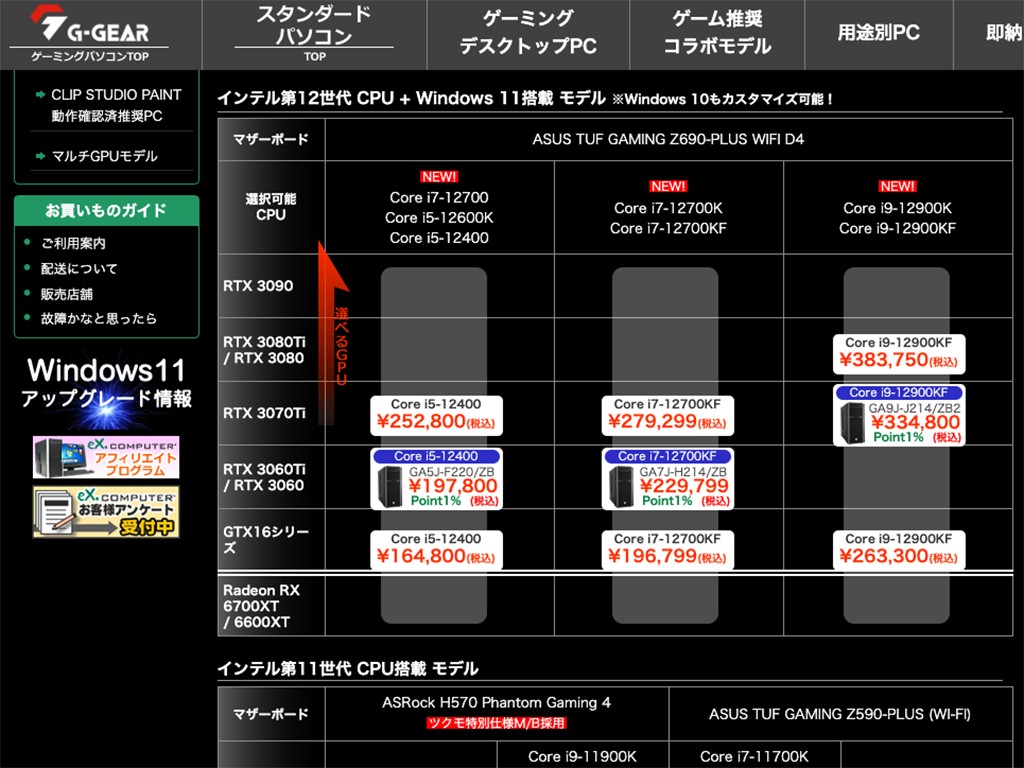Click NEW! badge above Core i9-12900K
Viewport: 1024px width, 768px height.
[897, 187]
